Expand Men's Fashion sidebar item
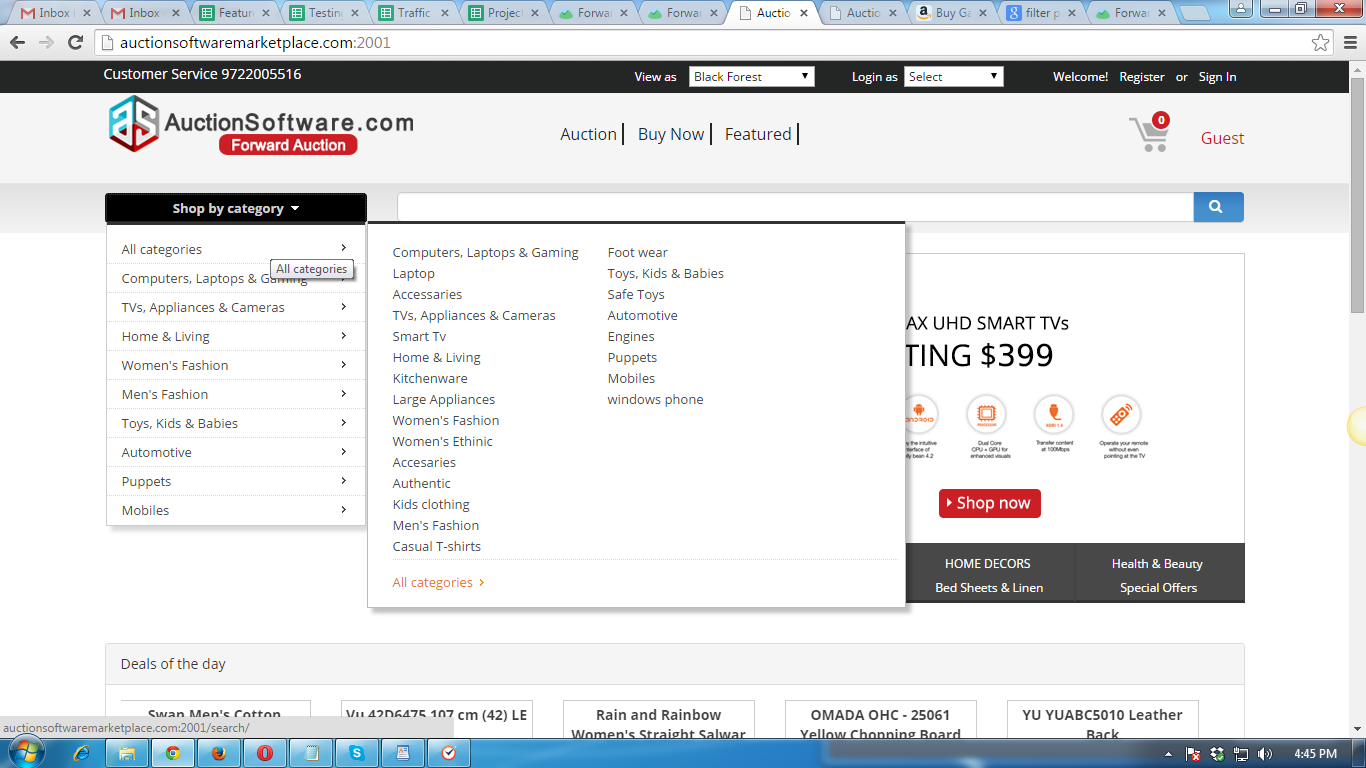Viewport: 1366px width, 768px height. 236,394
